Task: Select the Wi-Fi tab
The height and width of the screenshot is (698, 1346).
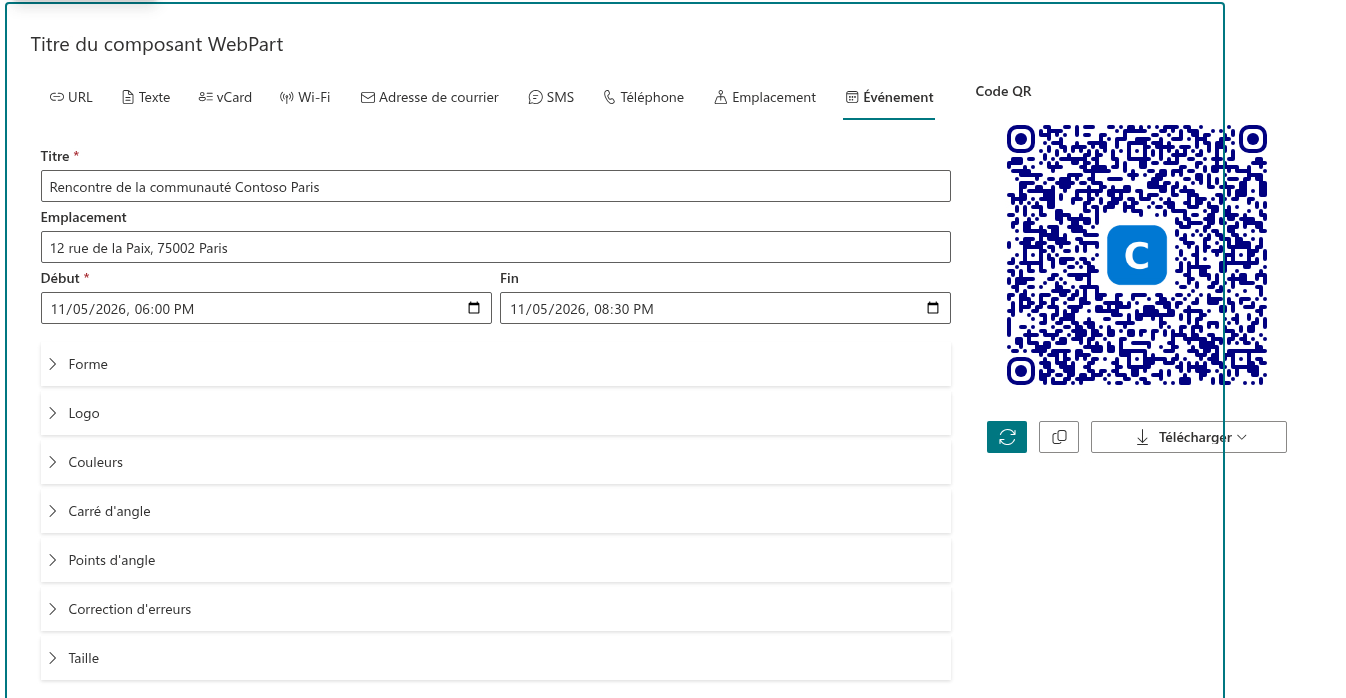Action: [305, 98]
